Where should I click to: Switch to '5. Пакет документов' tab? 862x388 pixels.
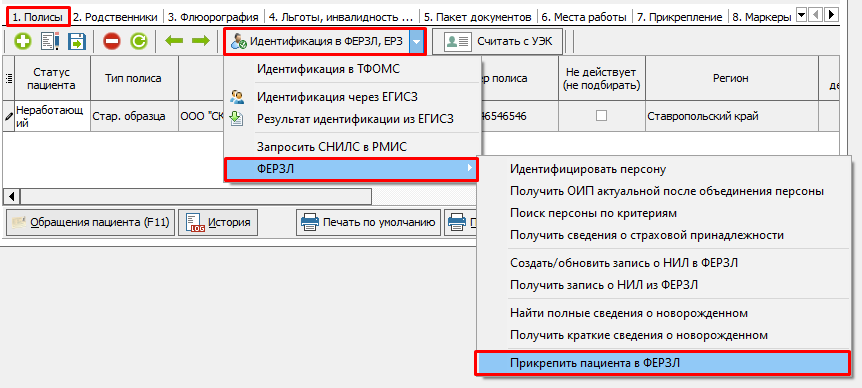[x=478, y=17]
